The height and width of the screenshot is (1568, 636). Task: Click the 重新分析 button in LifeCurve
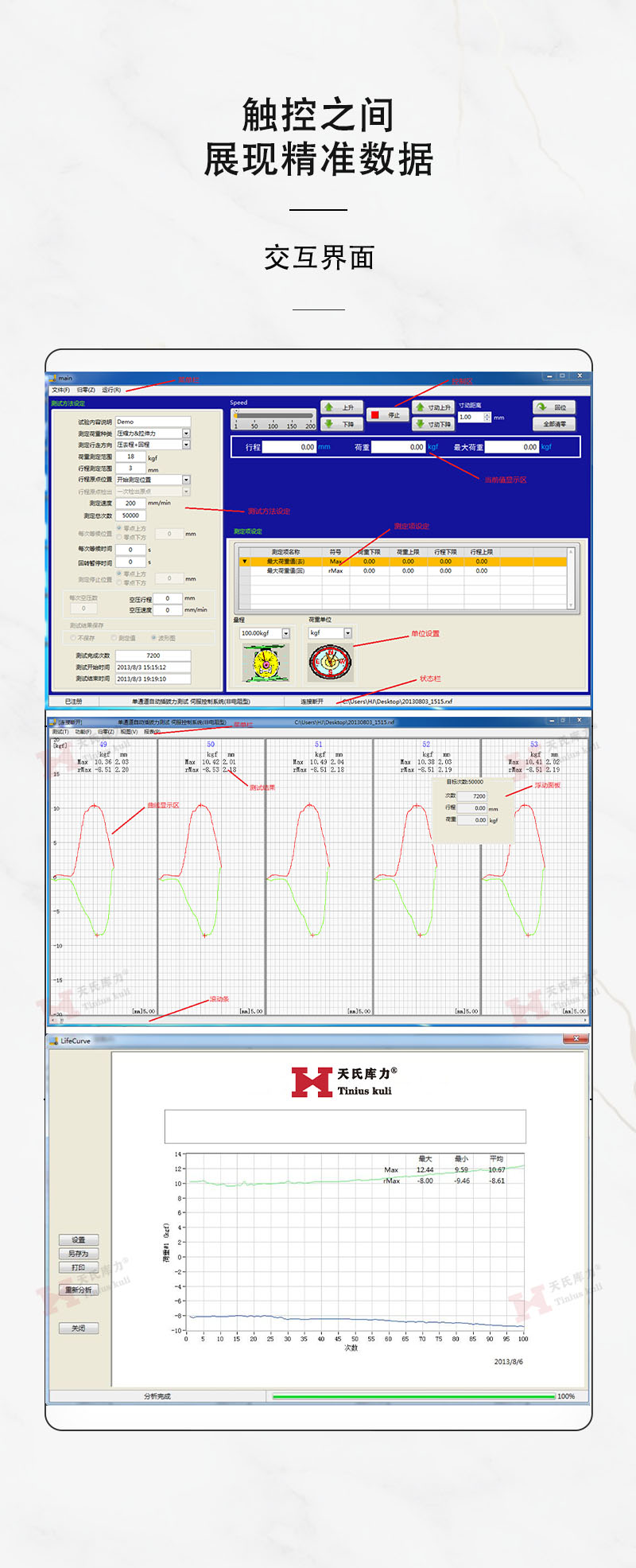click(79, 1290)
